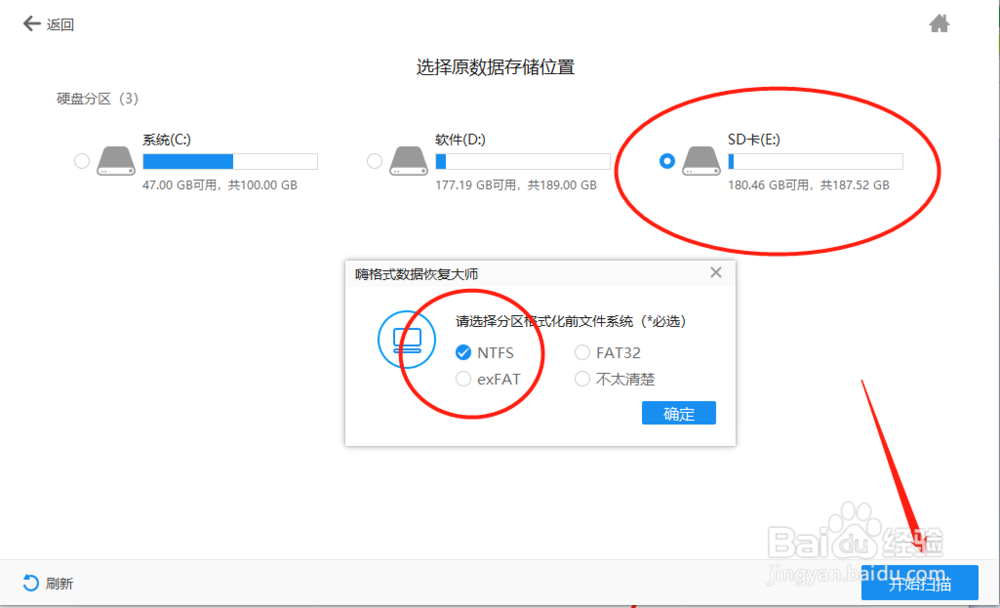Click the blue partition icon in the dialog

click(406, 339)
